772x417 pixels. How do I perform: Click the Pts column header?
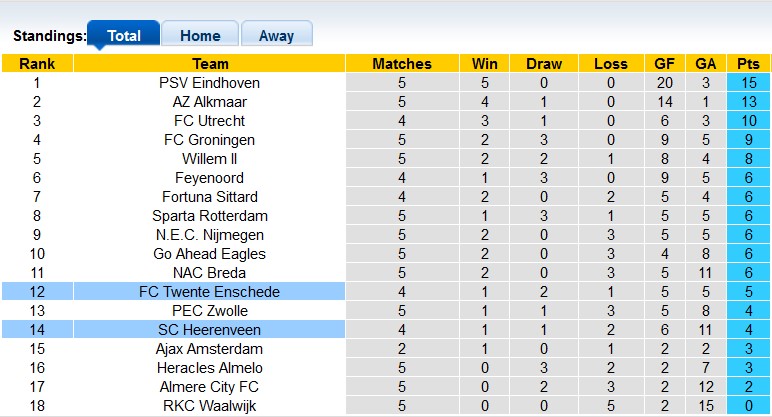tap(748, 64)
